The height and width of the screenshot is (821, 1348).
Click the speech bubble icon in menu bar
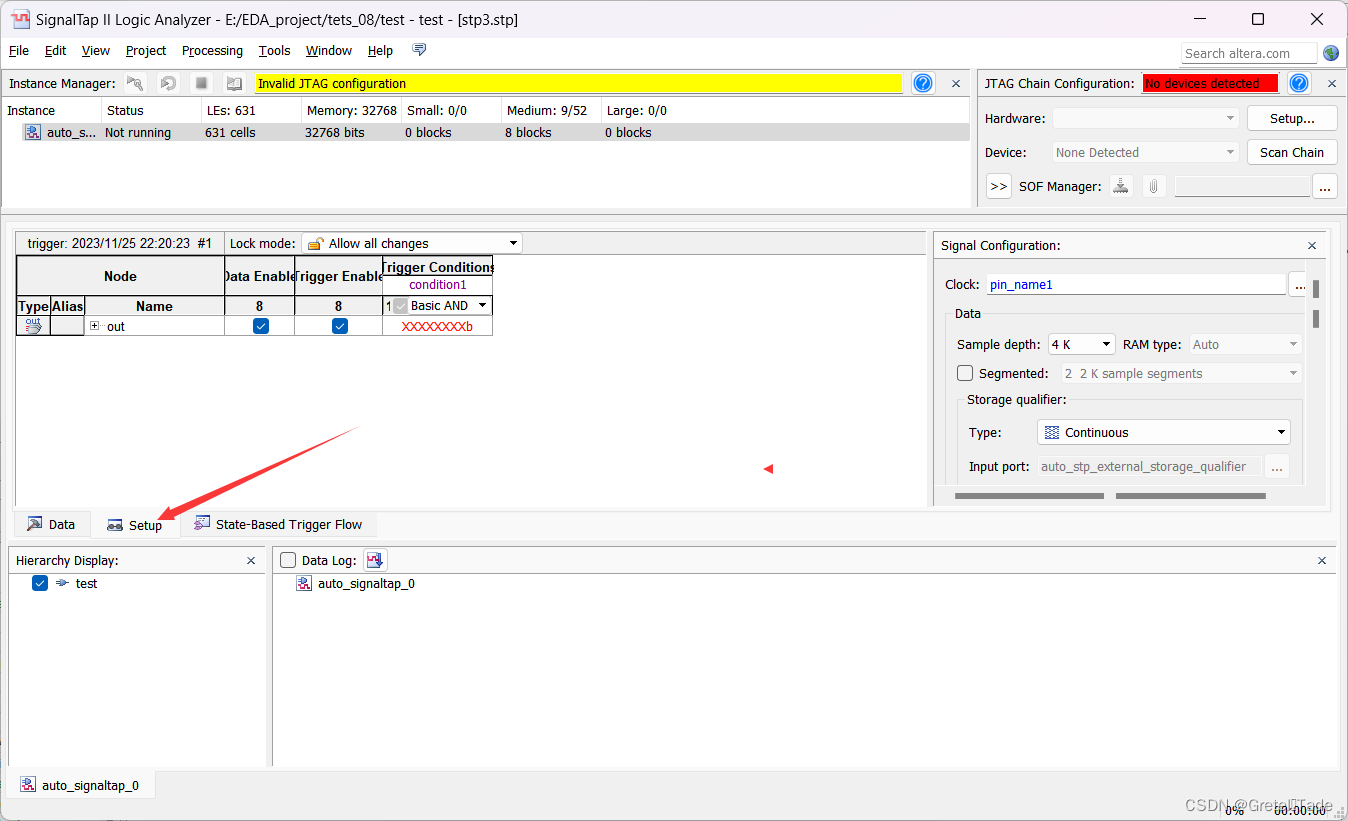pos(419,50)
